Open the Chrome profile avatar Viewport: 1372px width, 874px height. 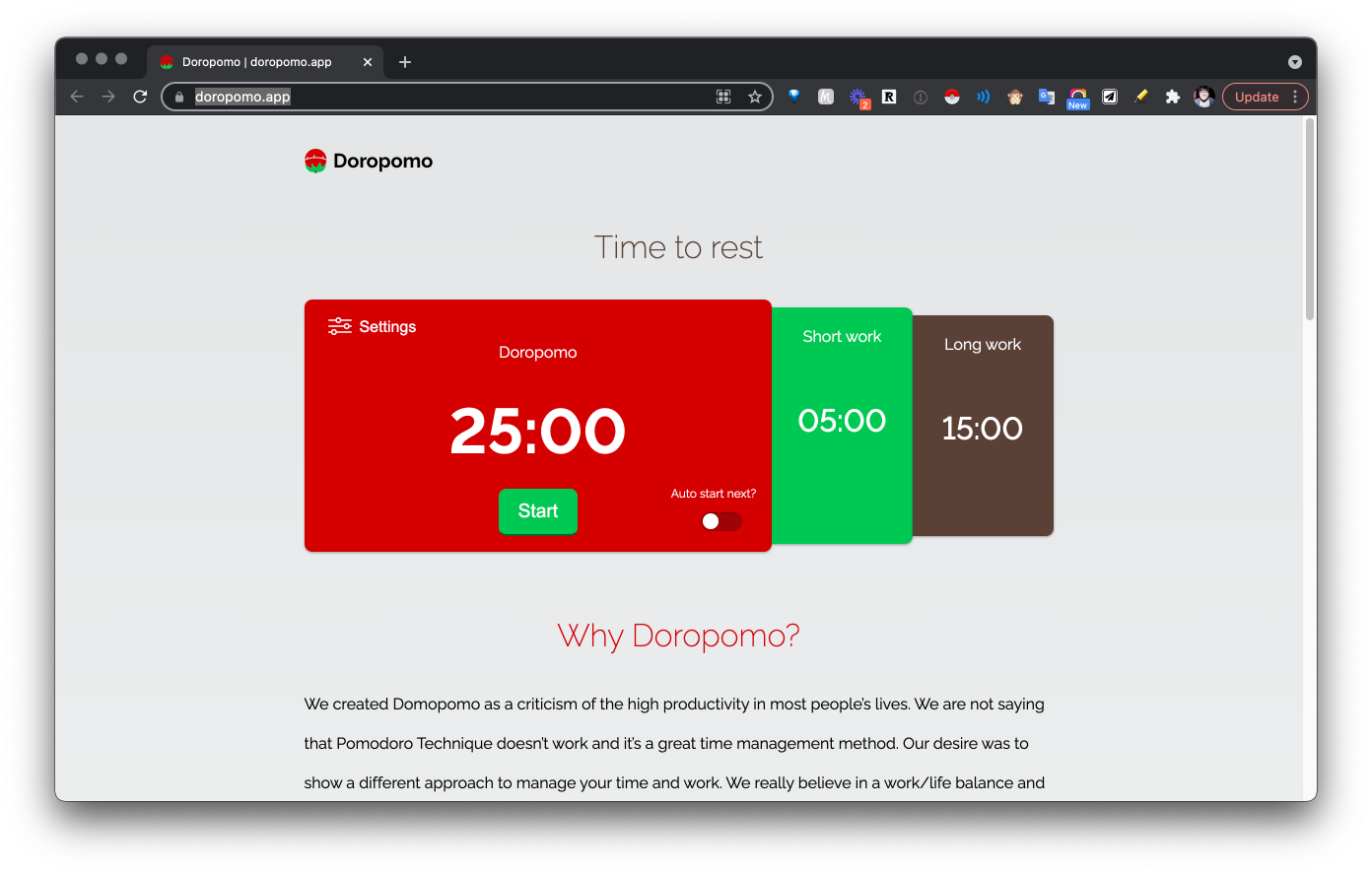(x=1203, y=97)
